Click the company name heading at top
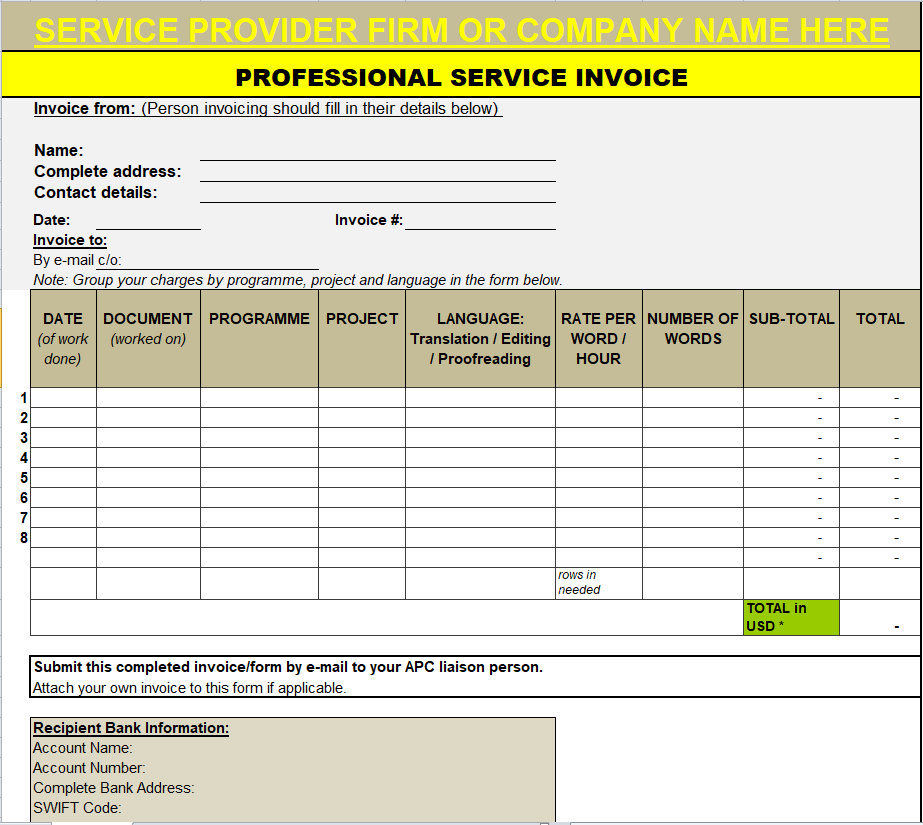The width and height of the screenshot is (923, 825). point(461,30)
